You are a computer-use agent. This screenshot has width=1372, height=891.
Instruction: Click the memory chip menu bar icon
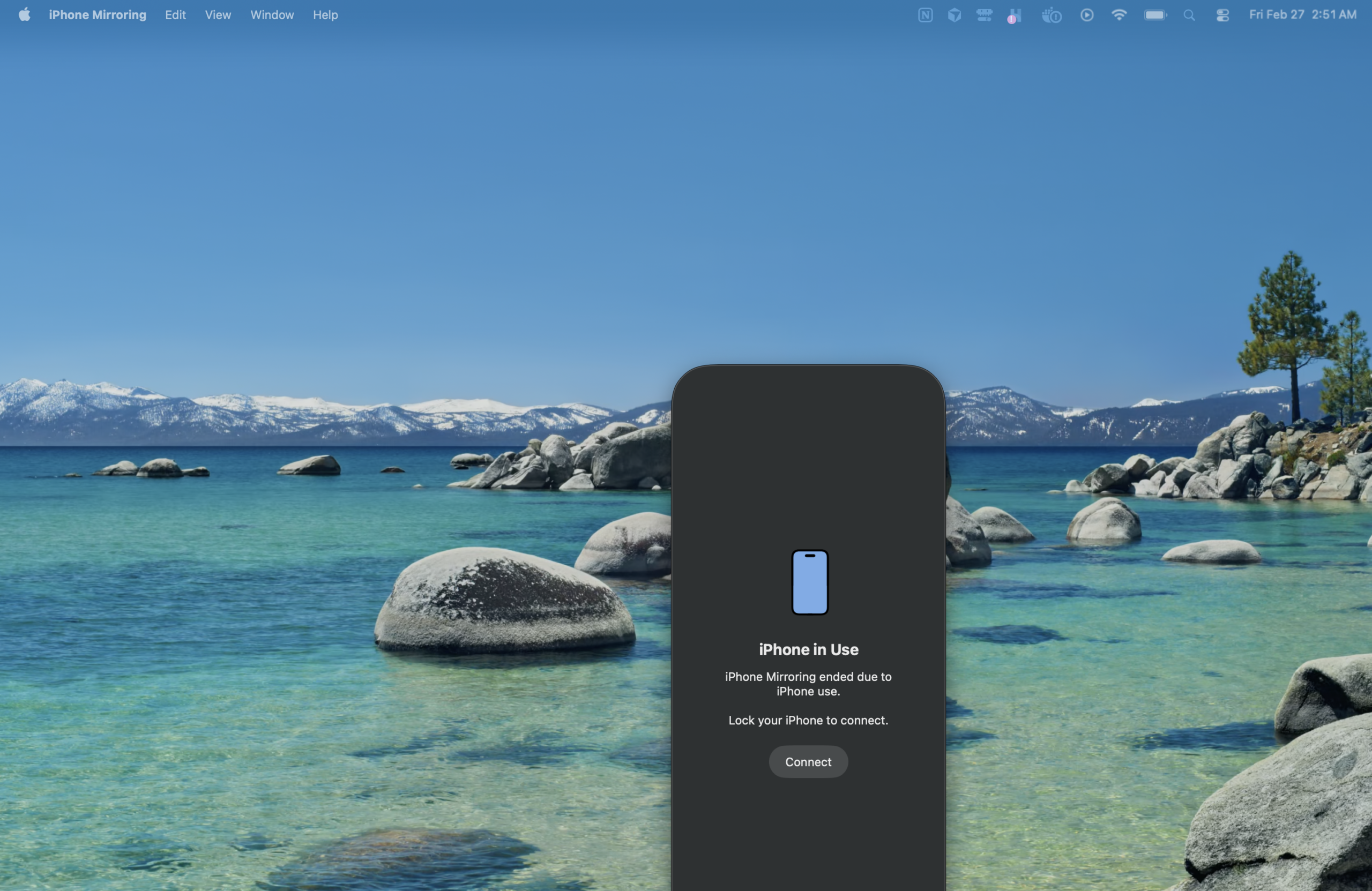(984, 15)
